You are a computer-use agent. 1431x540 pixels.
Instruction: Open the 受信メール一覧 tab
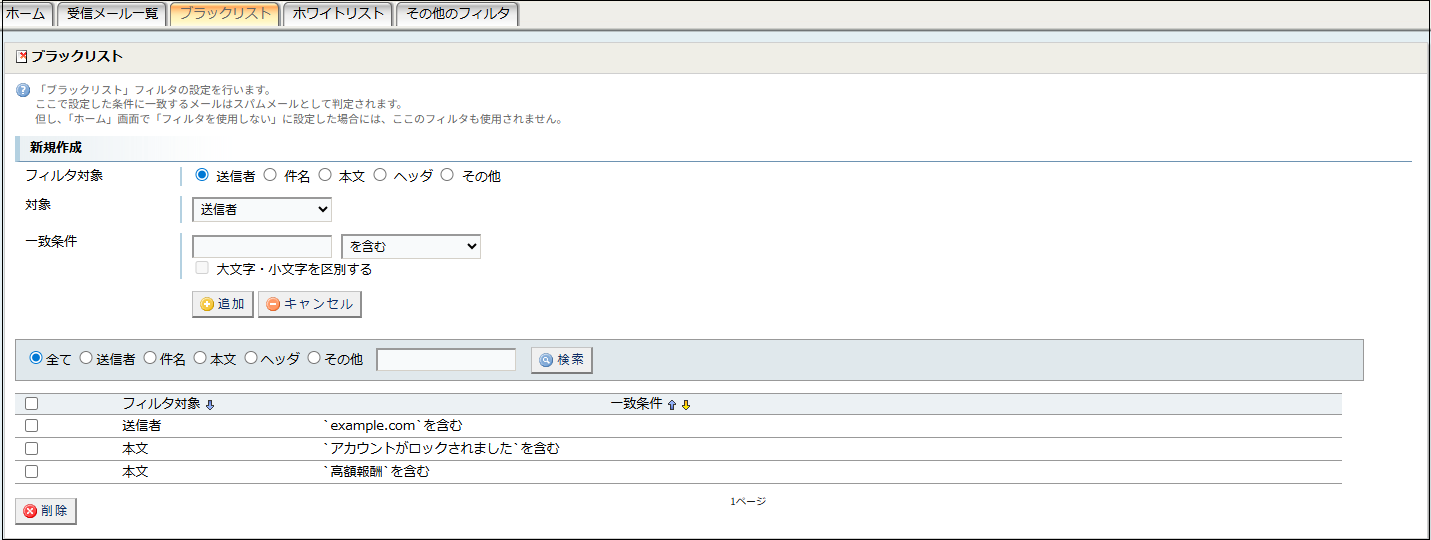coord(112,14)
